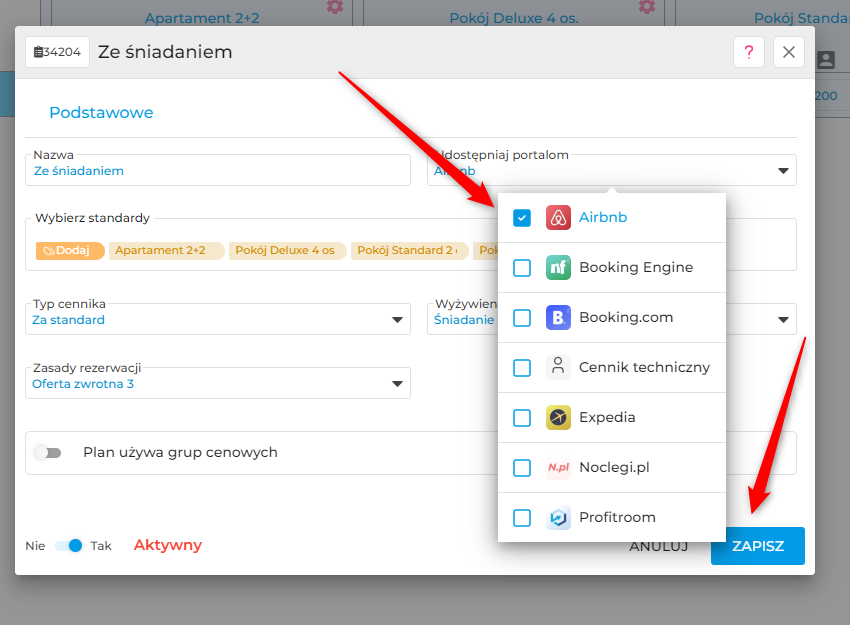This screenshot has width=850, height=625.
Task: Open gear settings for Apartament 2+2 column
Action: pyautogui.click(x=334, y=7)
